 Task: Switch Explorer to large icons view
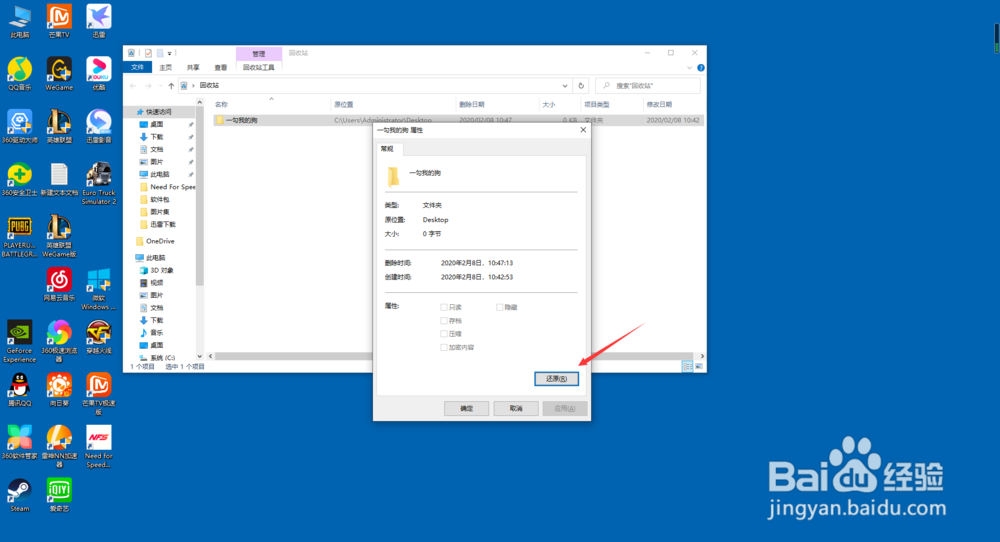pos(699,366)
